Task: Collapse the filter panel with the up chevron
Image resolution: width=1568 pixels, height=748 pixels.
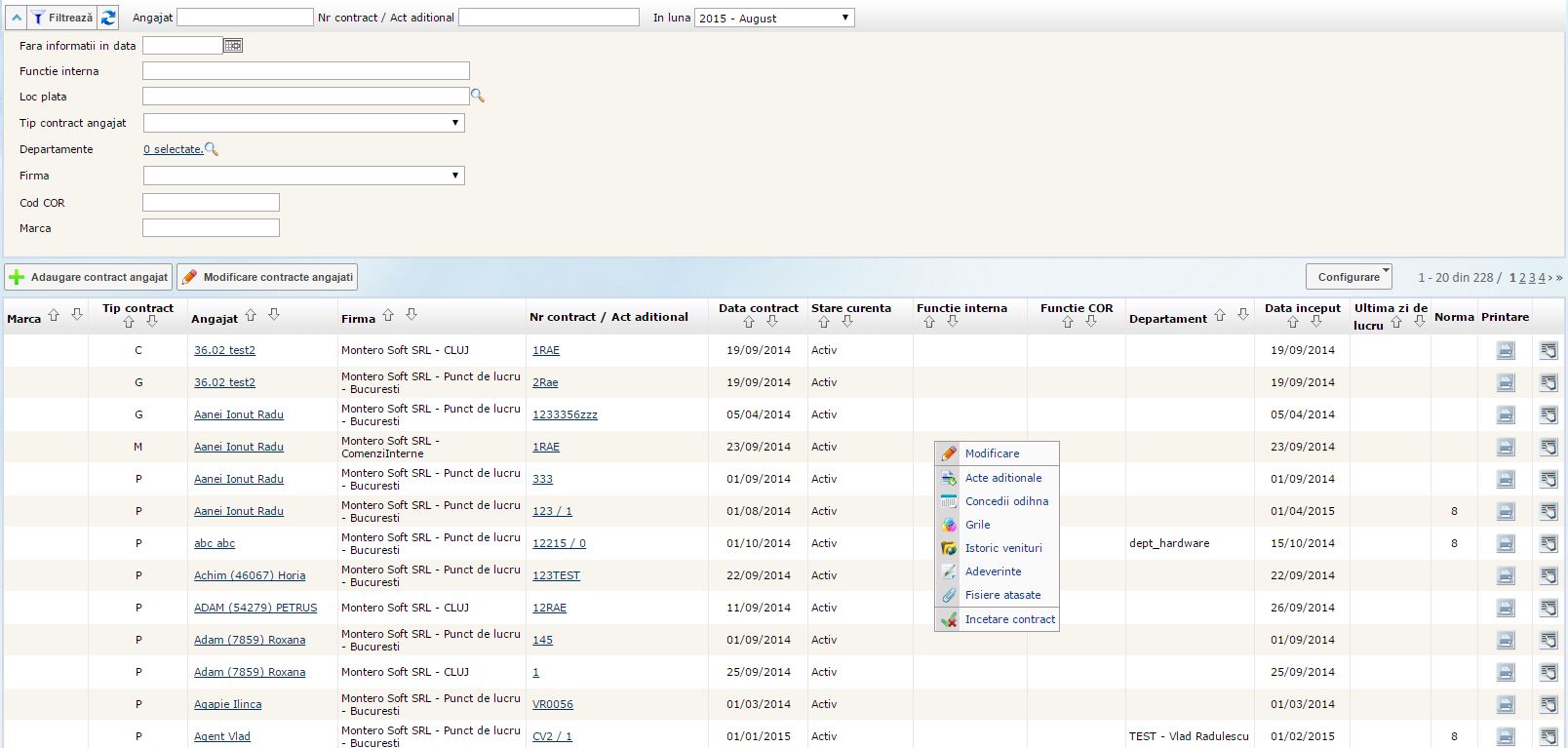Action: 16,18
